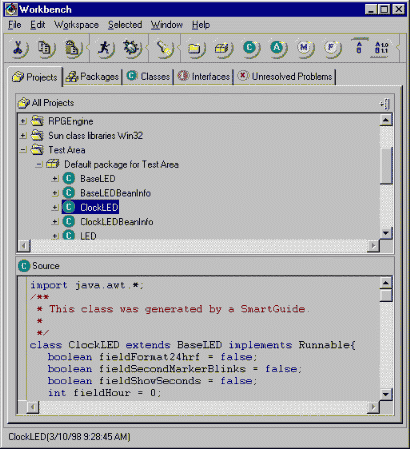Image resolution: width=410 pixels, height=449 pixels.
Task: Switch to the Packages tab
Action: tap(93, 77)
